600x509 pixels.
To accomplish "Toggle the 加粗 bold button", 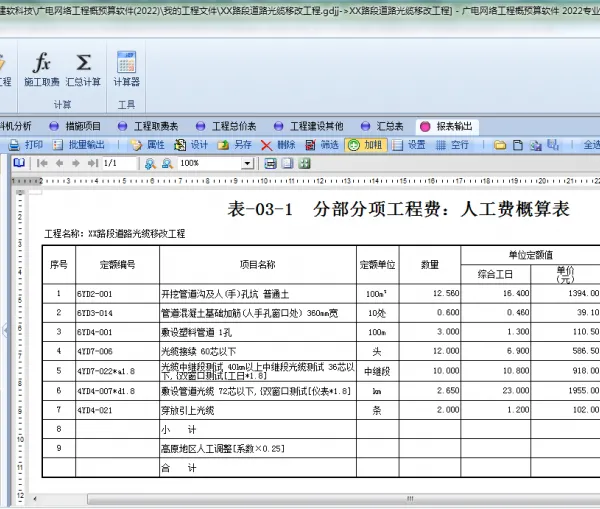I will [x=365, y=145].
